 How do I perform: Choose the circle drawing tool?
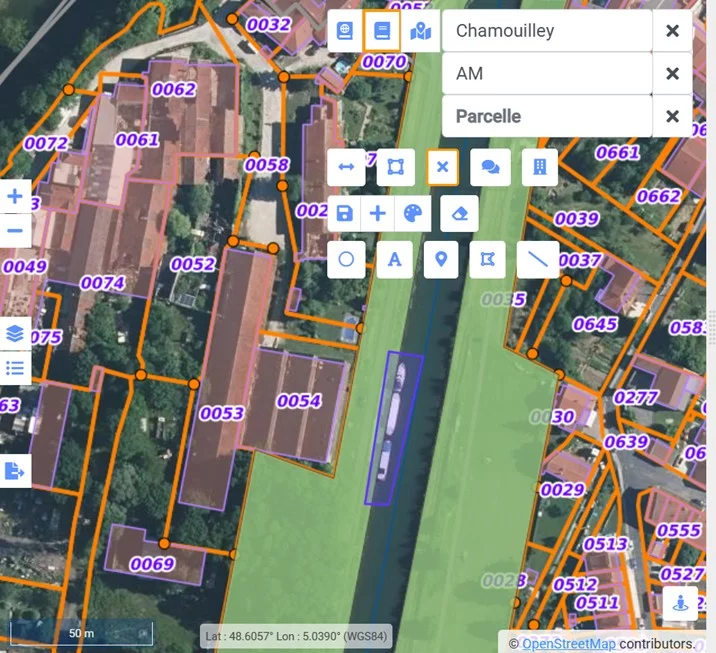[x=346, y=259]
